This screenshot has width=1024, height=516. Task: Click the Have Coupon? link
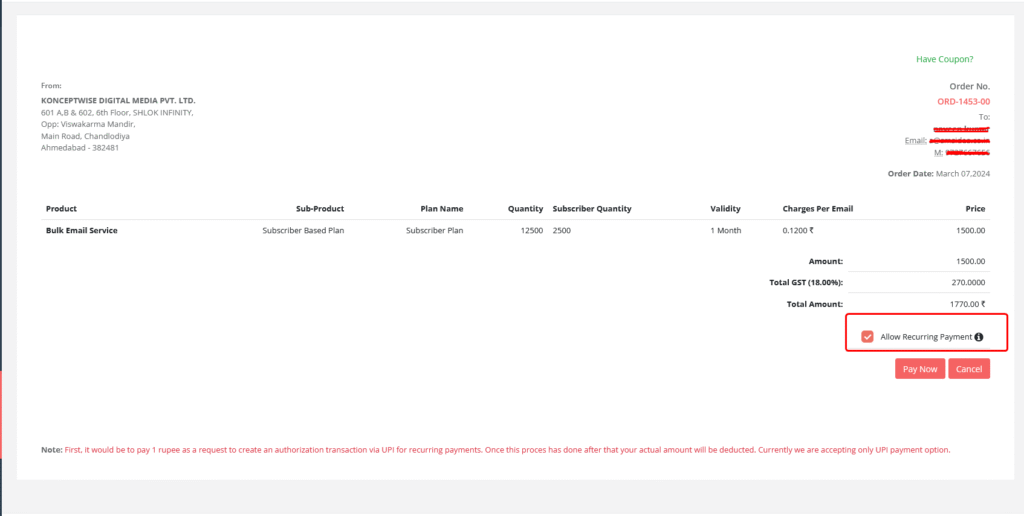click(944, 59)
